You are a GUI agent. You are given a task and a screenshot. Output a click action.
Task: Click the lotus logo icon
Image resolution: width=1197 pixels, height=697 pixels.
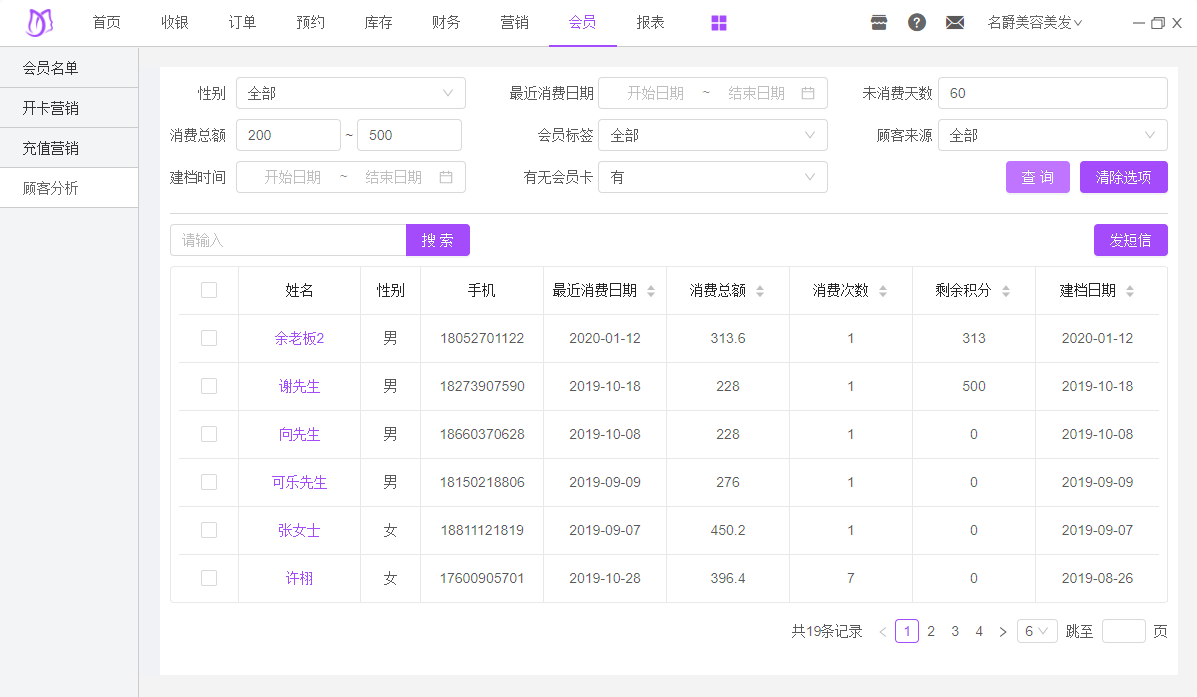pyautogui.click(x=40, y=22)
